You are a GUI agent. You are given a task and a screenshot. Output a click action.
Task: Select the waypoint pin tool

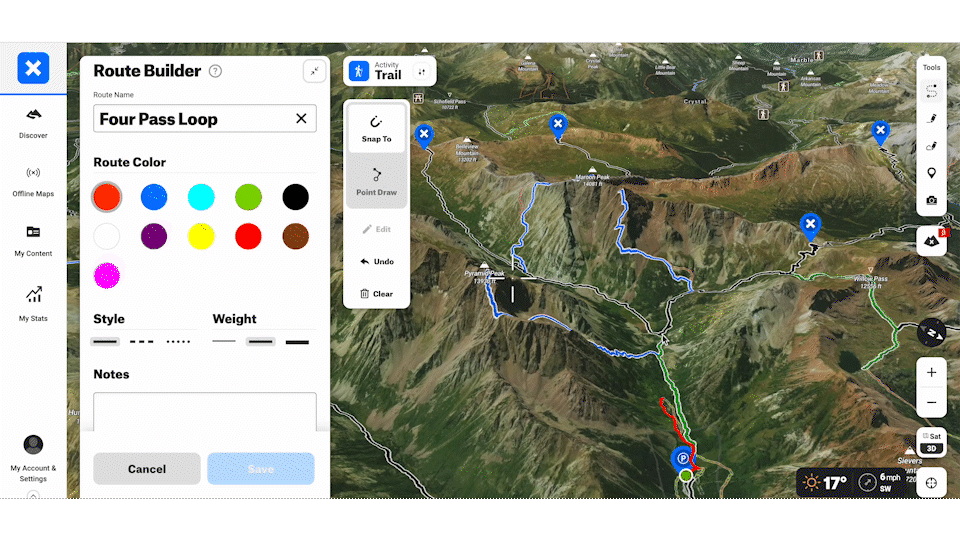[931, 173]
